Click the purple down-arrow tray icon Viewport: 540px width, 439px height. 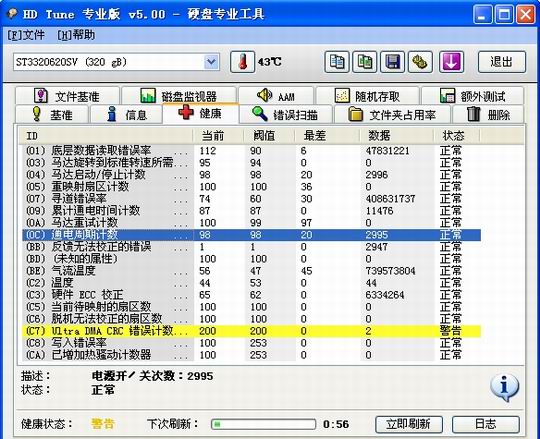pos(451,62)
